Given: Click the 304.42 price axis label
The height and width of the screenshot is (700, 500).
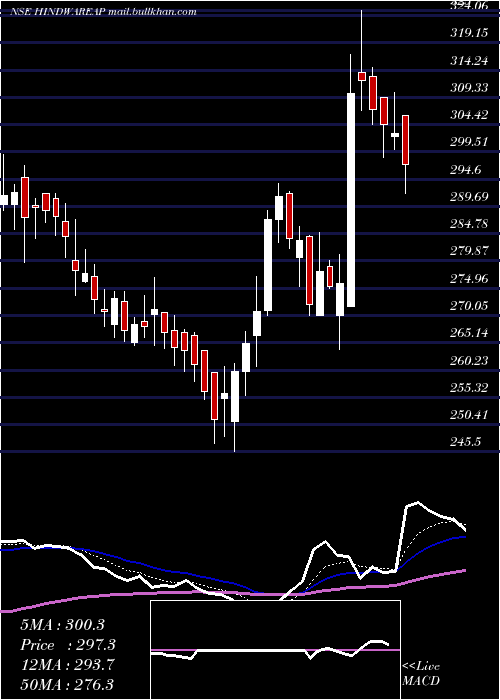Looking at the screenshot, I should click(x=469, y=115).
